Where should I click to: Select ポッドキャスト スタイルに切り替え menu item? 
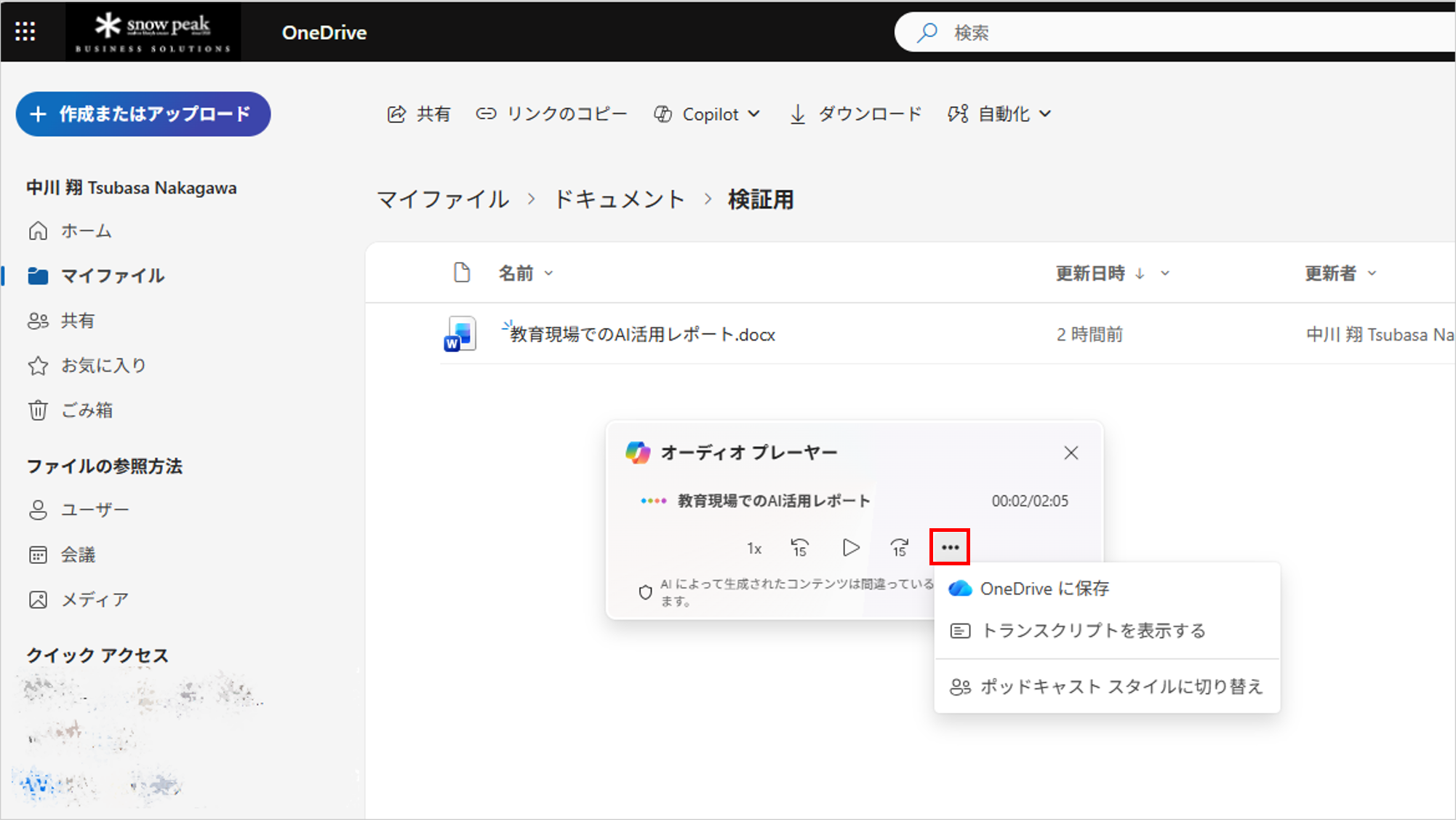[1107, 687]
